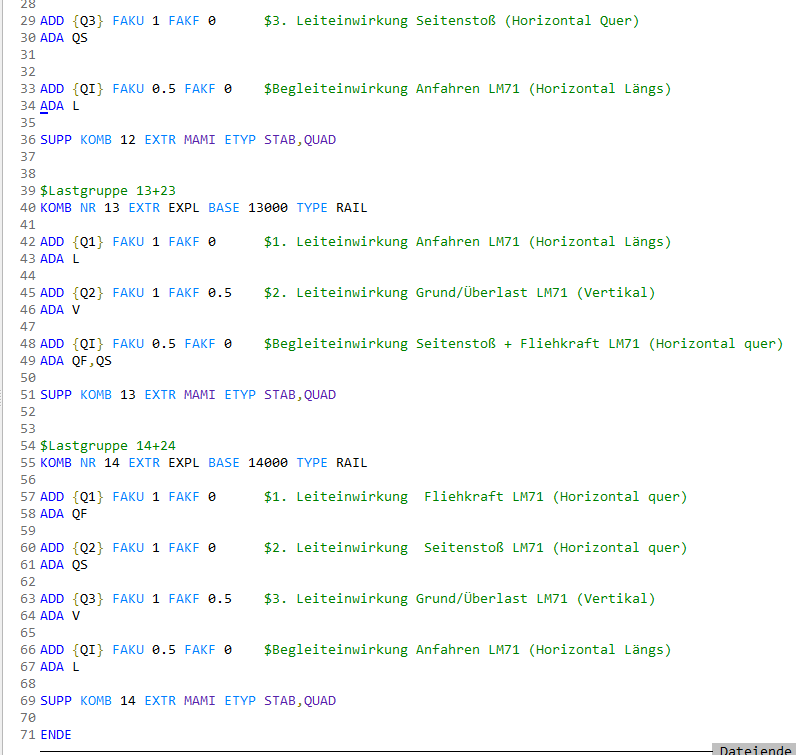Click 'ADA QF' on line 58
This screenshot has width=796, height=755.
click(x=63, y=514)
